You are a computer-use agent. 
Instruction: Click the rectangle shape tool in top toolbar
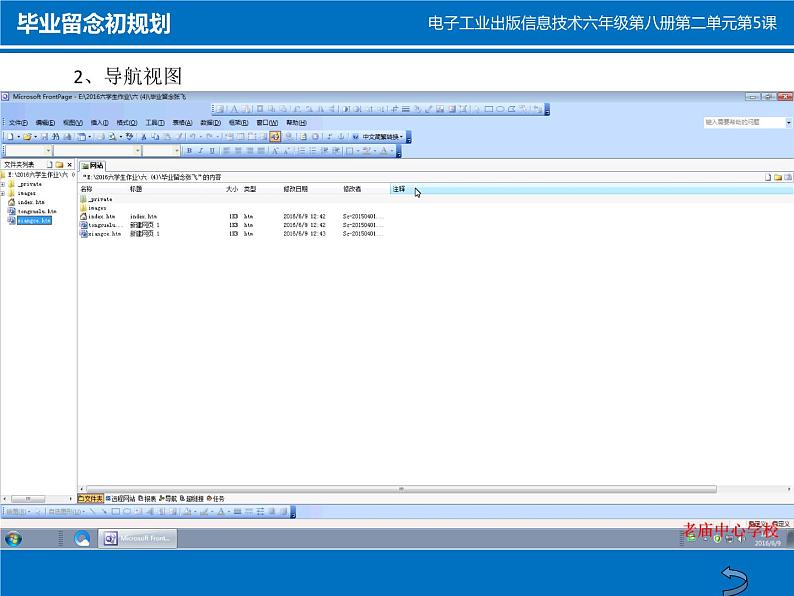(x=487, y=108)
